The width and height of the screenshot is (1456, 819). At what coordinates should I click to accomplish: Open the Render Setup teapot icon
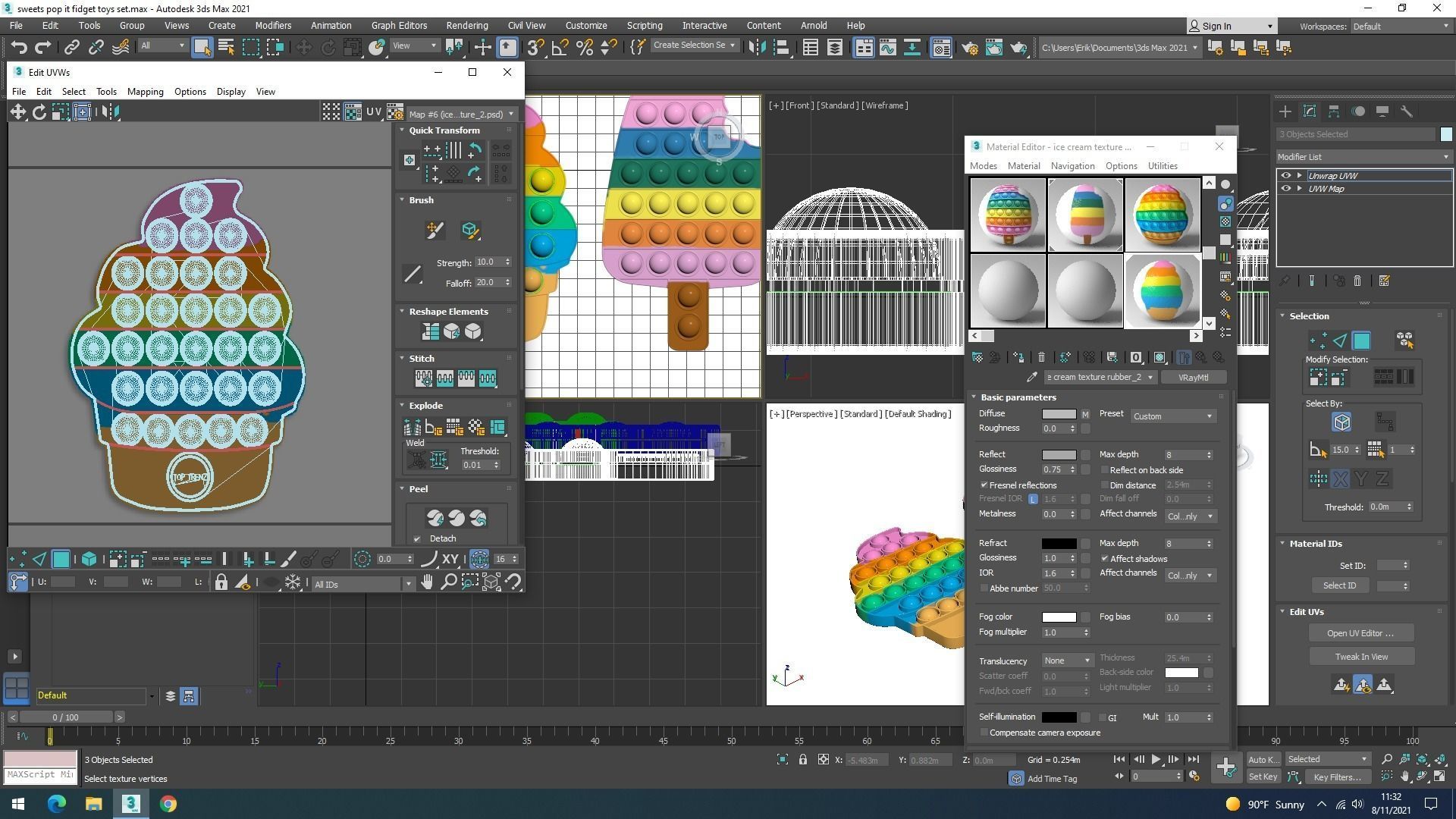point(969,48)
